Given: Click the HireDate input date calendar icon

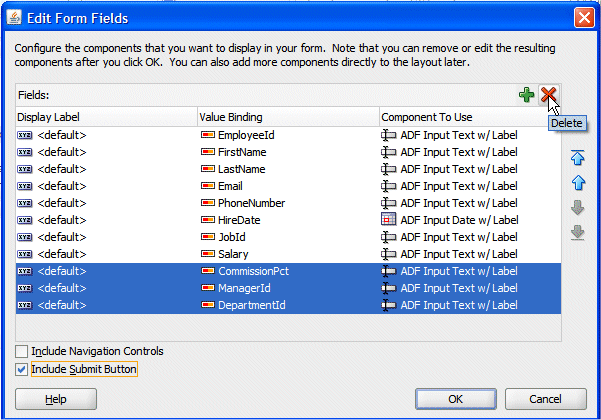Looking at the screenshot, I should (x=388, y=220).
